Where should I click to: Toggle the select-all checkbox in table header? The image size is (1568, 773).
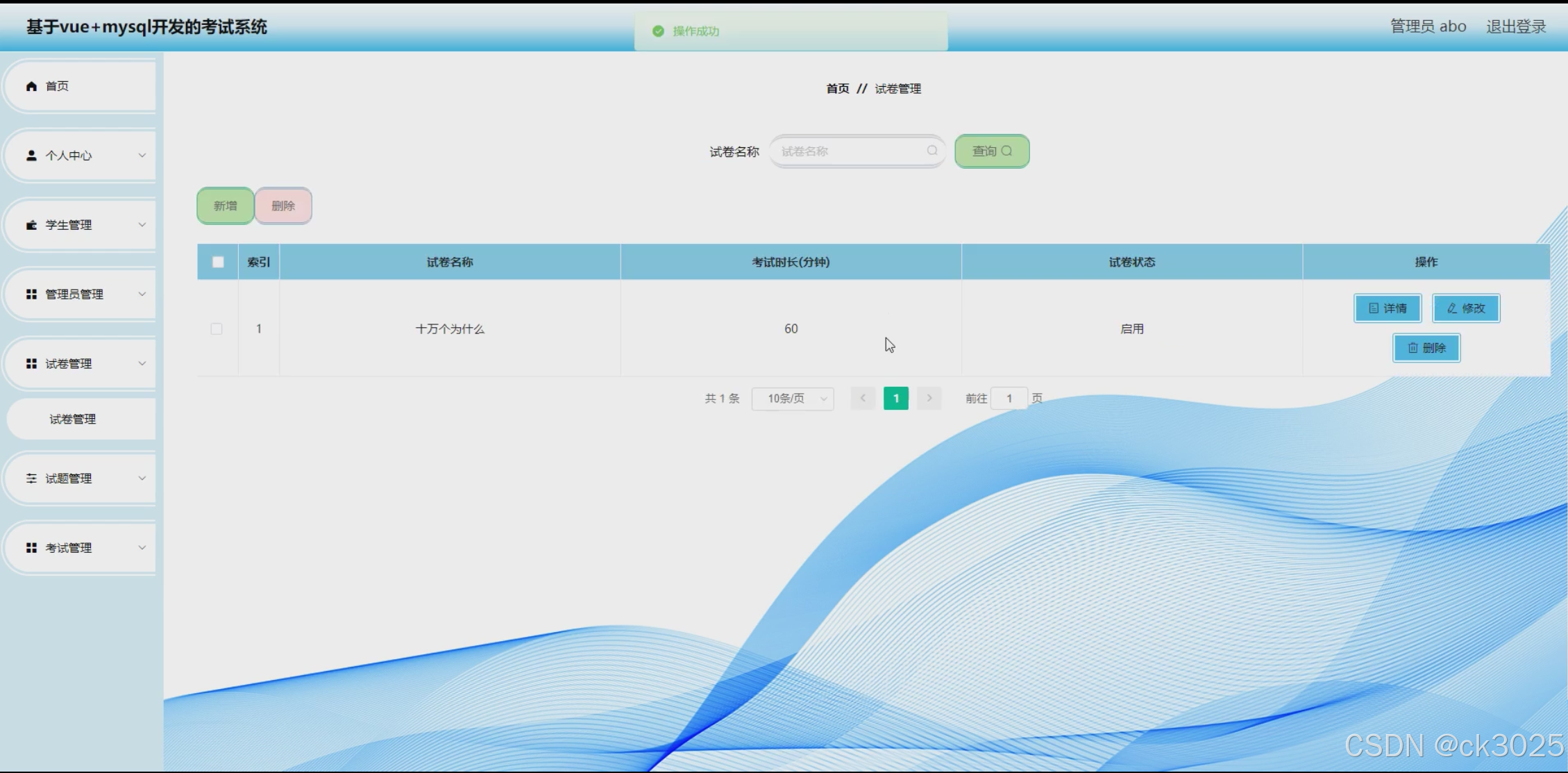coord(218,262)
